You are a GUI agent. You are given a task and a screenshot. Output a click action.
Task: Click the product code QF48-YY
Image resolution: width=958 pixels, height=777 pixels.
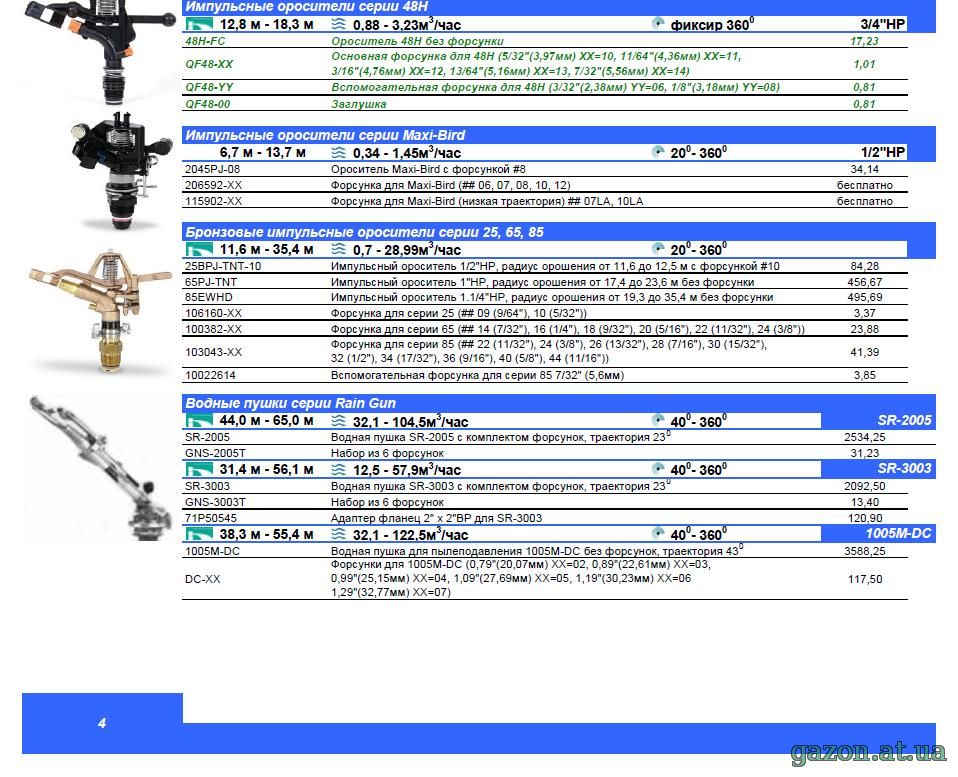click(x=209, y=87)
